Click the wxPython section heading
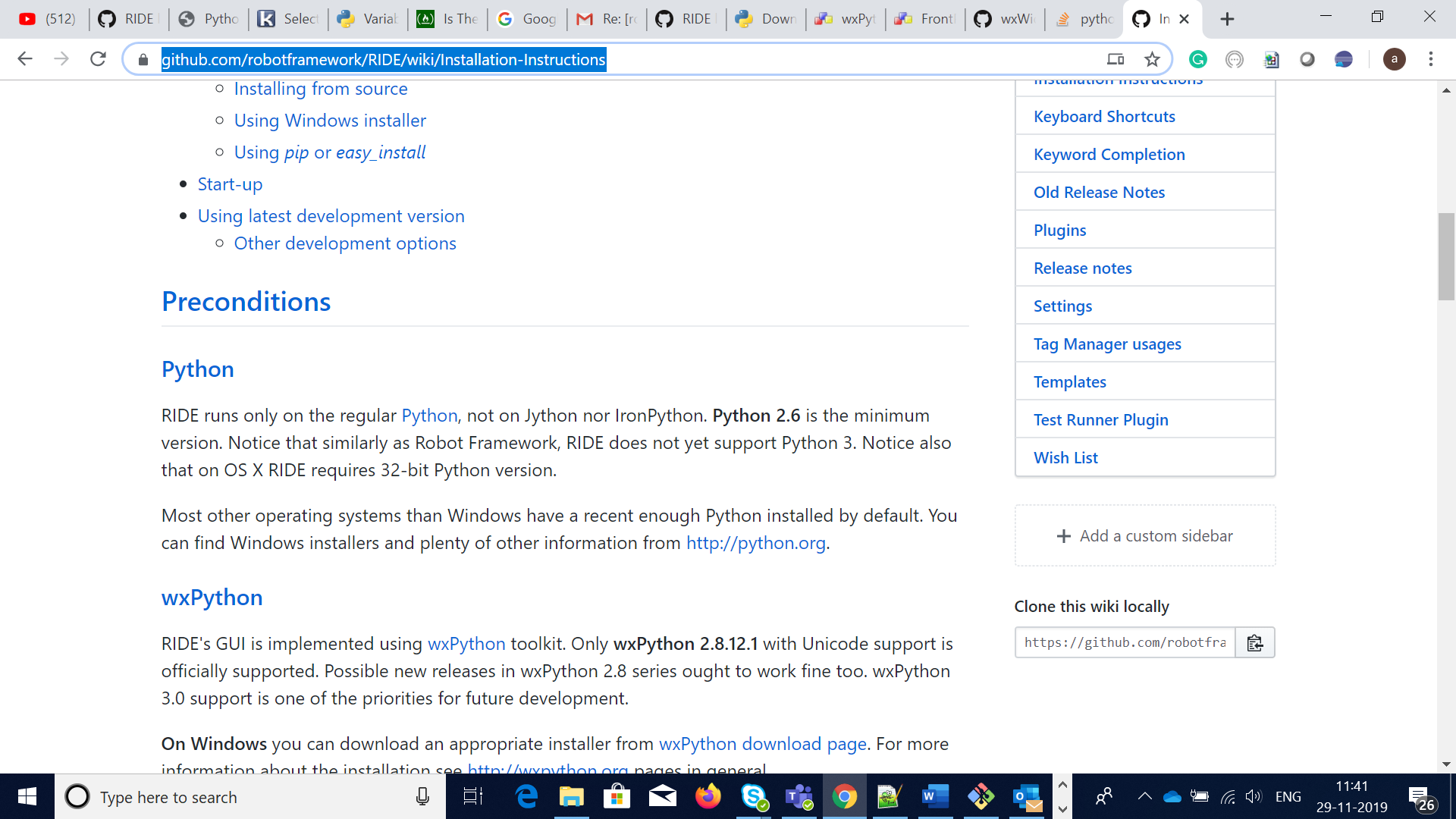 pos(212,598)
